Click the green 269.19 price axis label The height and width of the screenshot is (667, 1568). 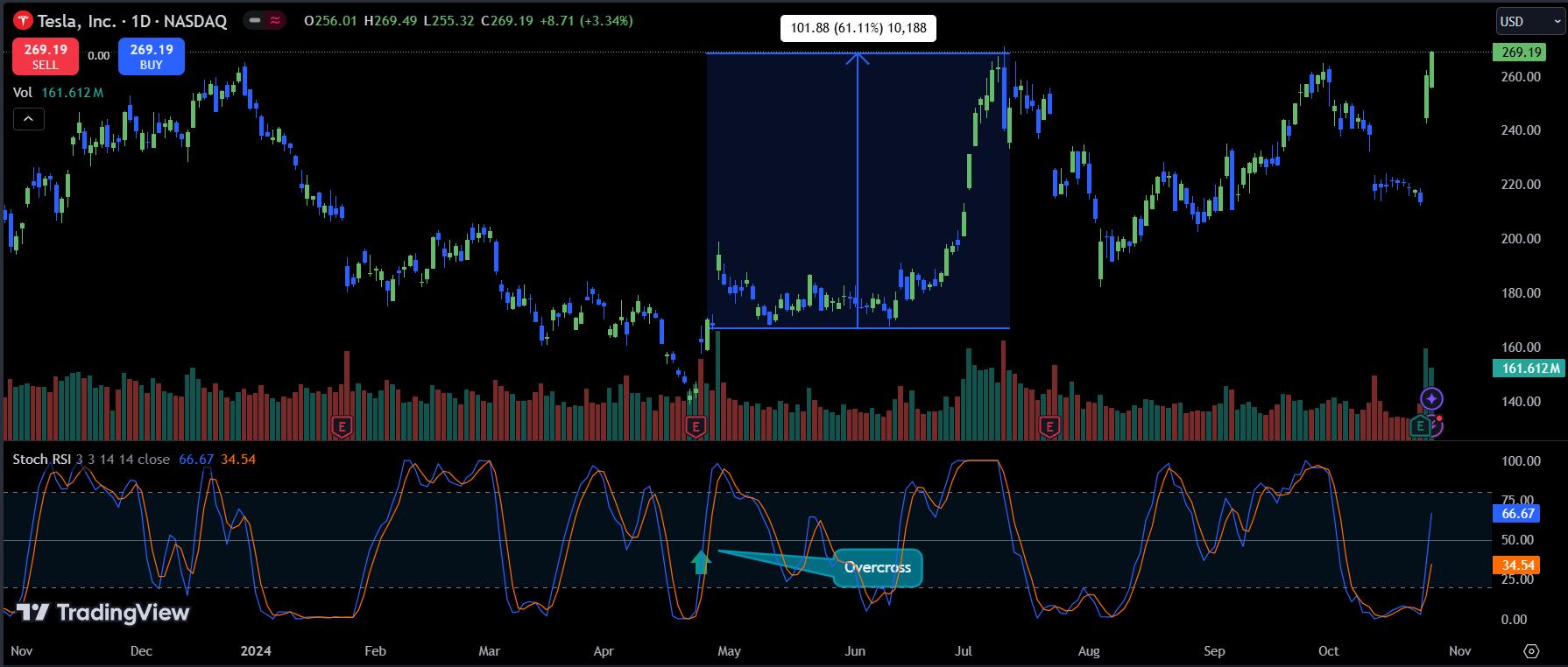point(1521,53)
